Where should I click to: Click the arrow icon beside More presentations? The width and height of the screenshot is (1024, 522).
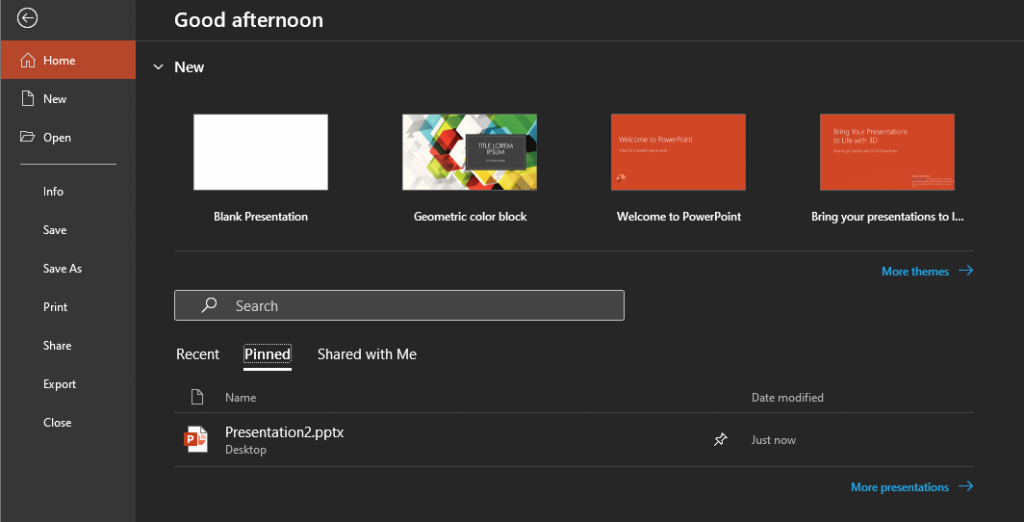965,486
